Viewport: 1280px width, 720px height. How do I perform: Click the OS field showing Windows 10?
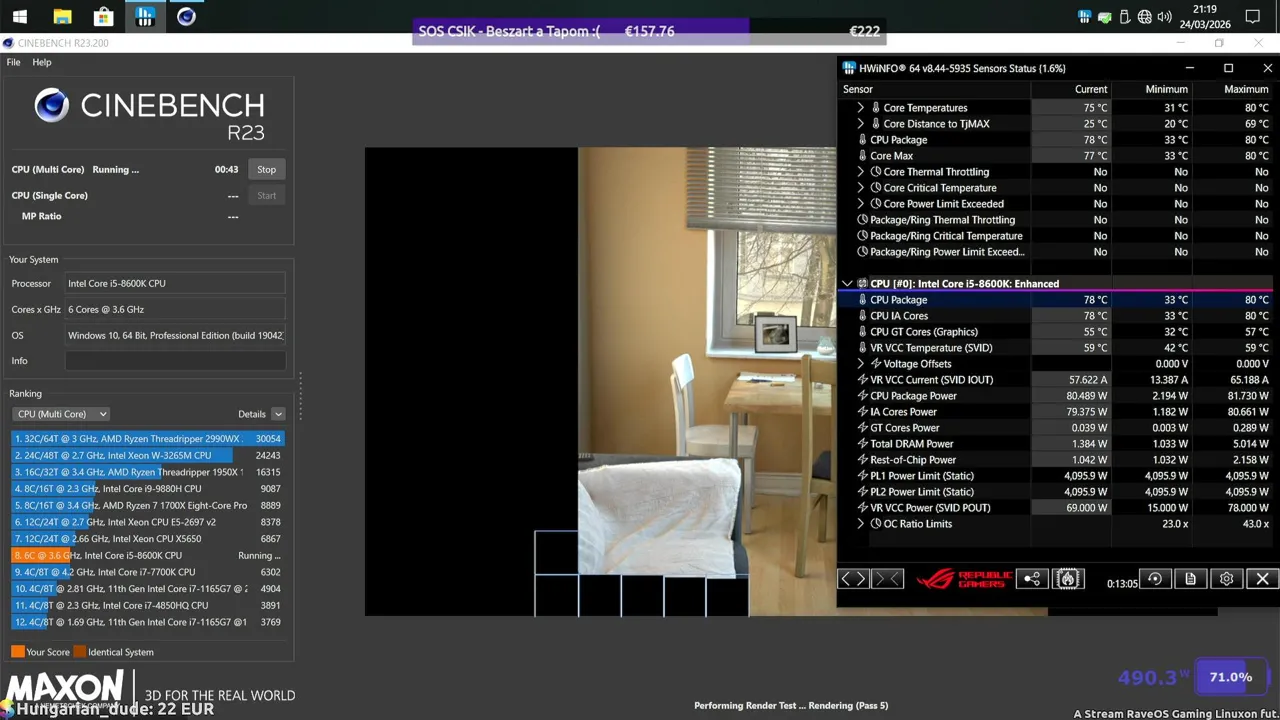click(x=175, y=335)
